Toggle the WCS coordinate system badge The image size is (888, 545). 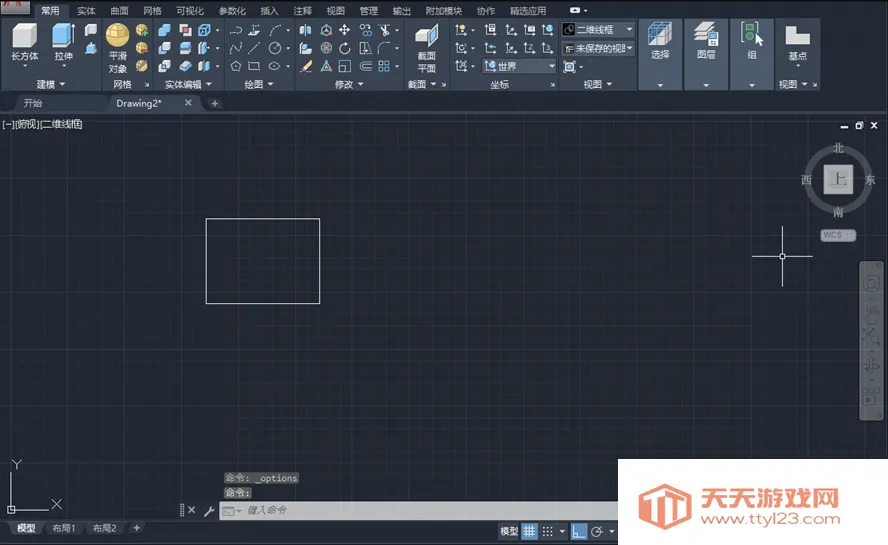[838, 235]
